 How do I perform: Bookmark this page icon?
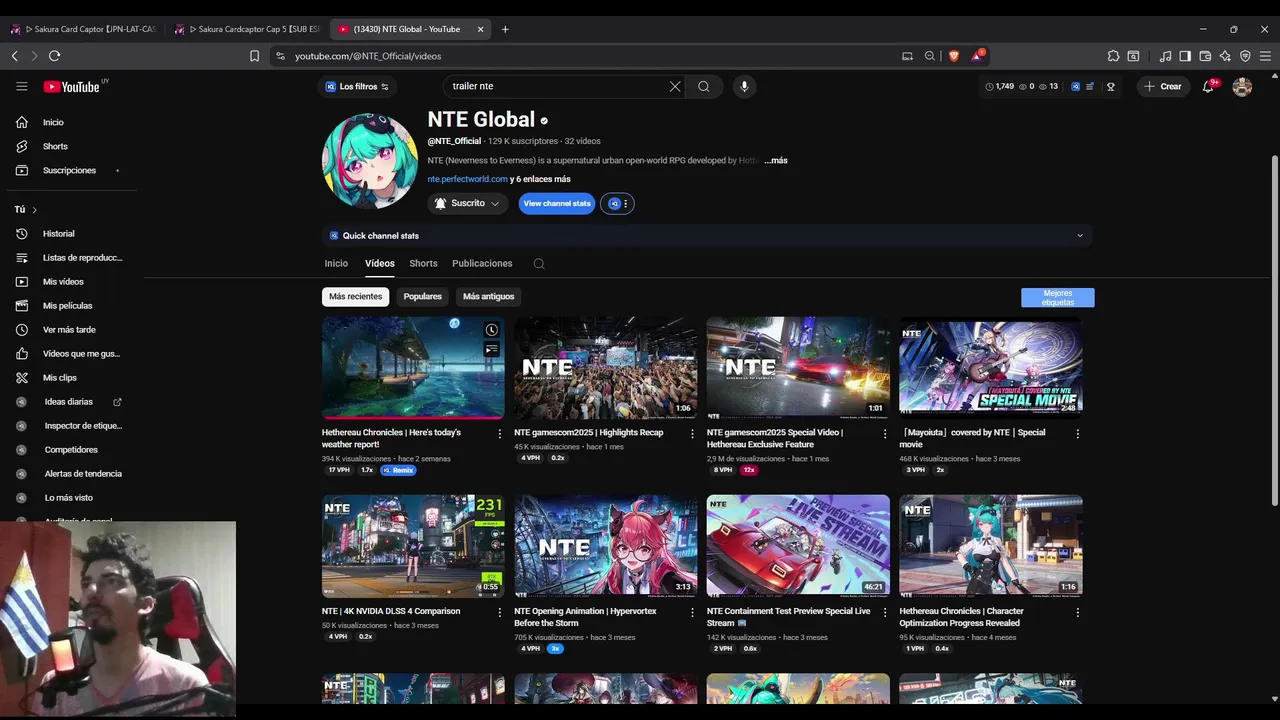(x=255, y=56)
